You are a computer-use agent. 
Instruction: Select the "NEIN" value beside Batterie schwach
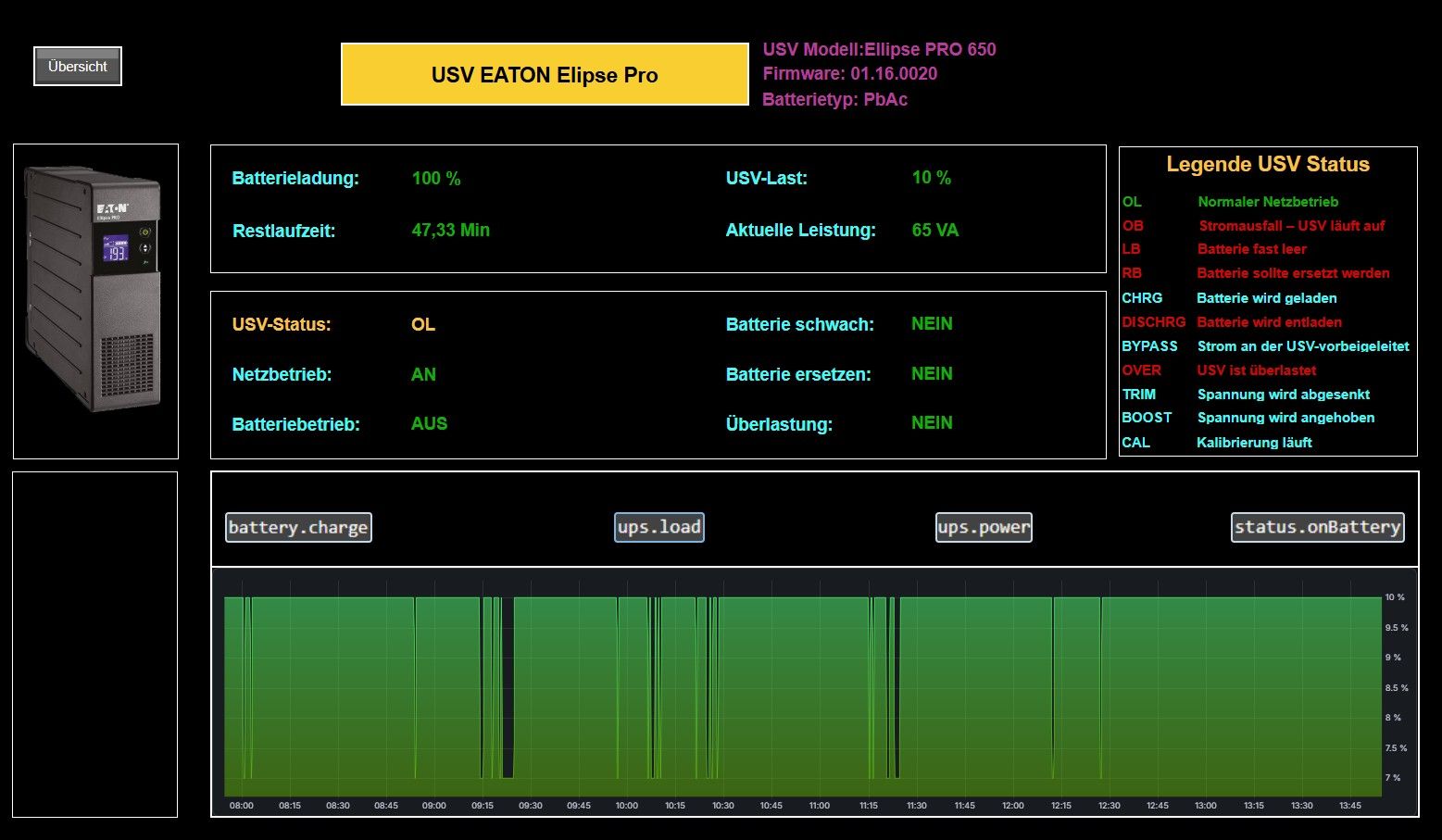pos(932,324)
